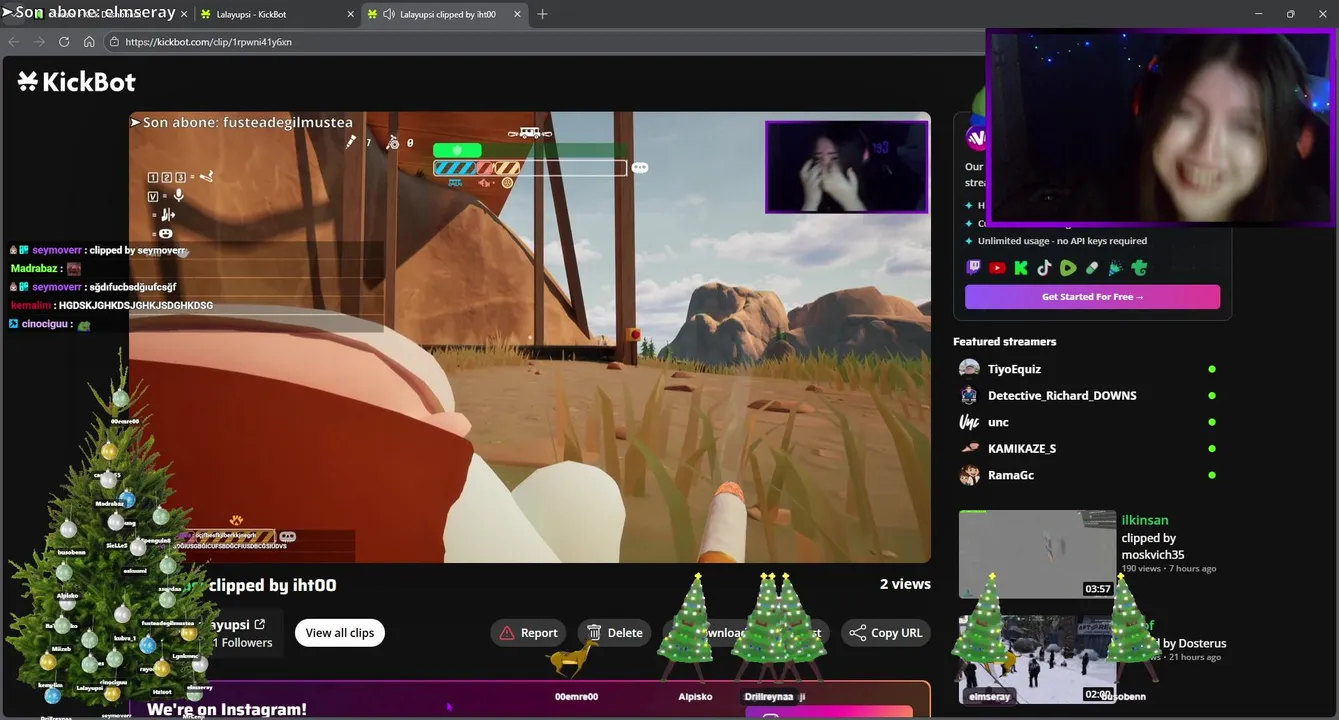Click the share icon in Copy URL
Viewport: 1339px width, 720px height.
[857, 633]
